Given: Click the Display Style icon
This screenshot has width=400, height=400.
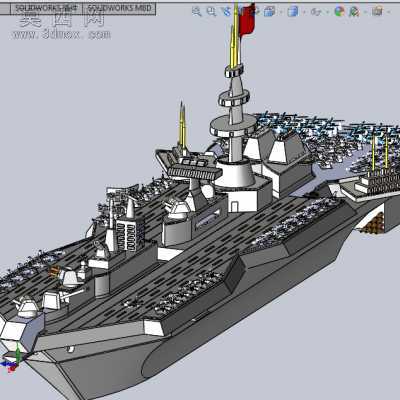Looking at the screenshot, I should coord(293,12).
